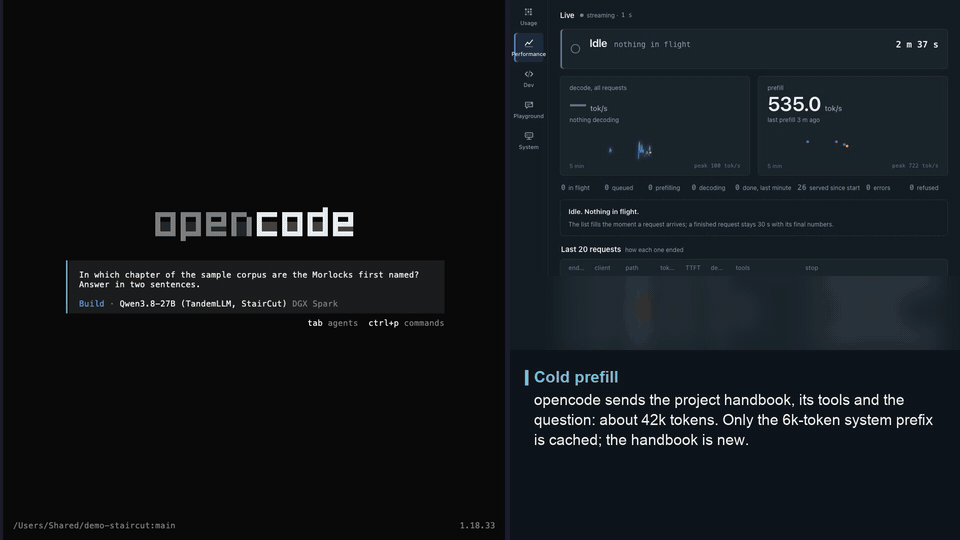Click the 'nothing decoding' text

[x=594, y=120]
